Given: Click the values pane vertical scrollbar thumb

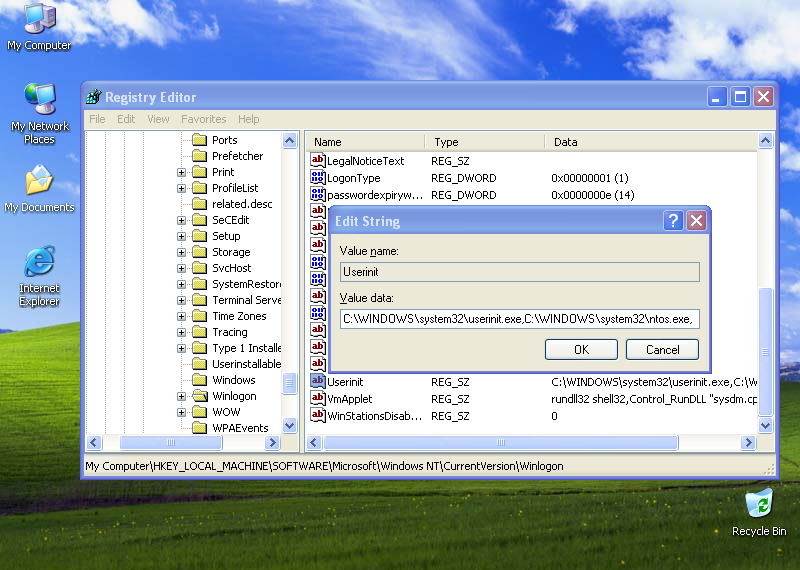Looking at the screenshot, I should coord(765,352).
